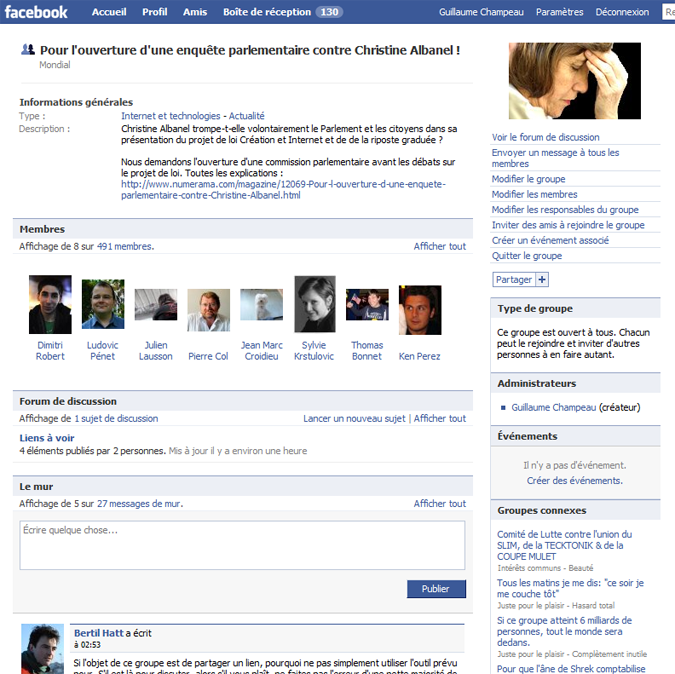
Task: Click the Julien Lausson name link
Action: (x=155, y=351)
